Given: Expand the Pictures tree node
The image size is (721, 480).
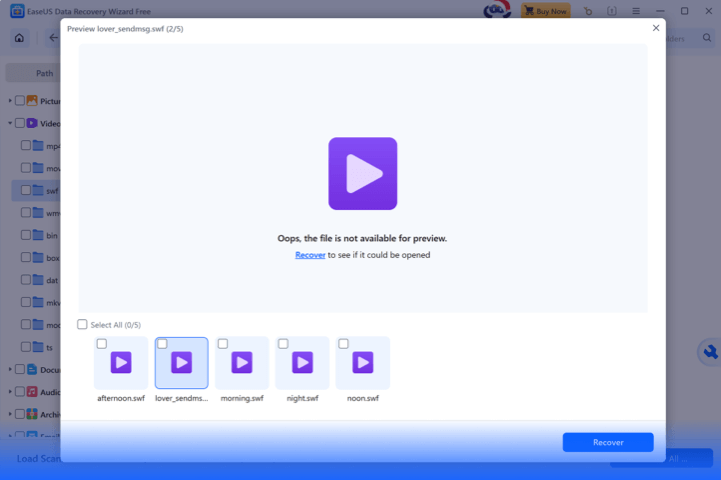Looking at the screenshot, I should [10, 101].
